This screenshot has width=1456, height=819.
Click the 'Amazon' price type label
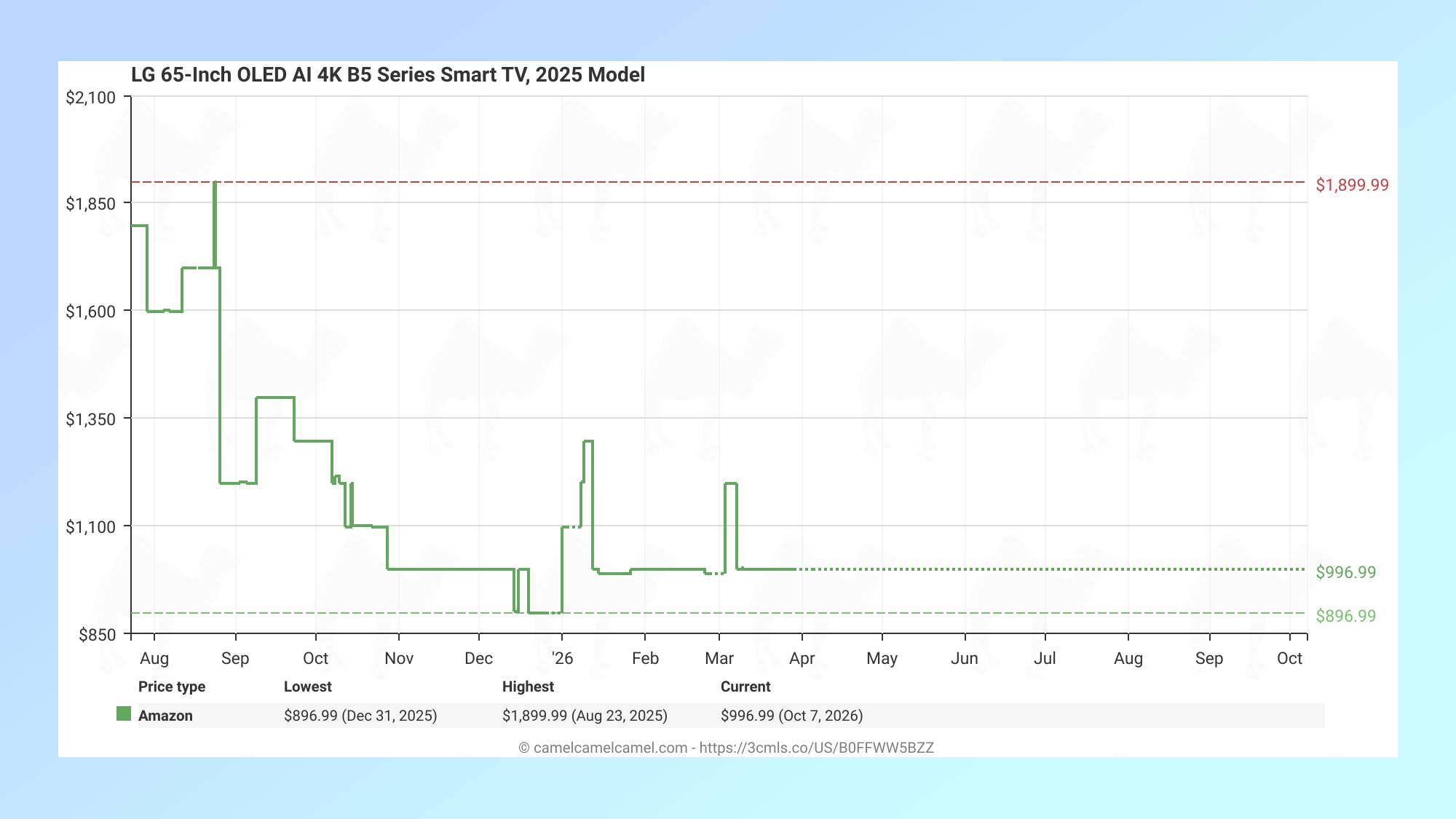165,716
